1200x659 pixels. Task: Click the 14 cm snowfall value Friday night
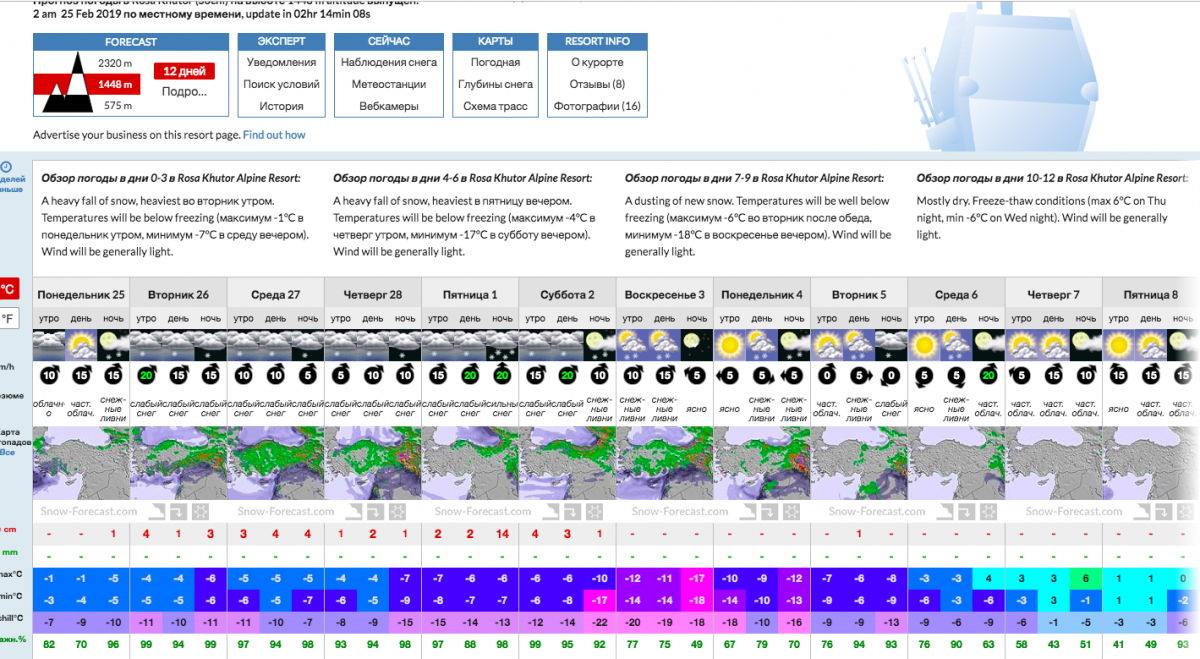click(503, 534)
